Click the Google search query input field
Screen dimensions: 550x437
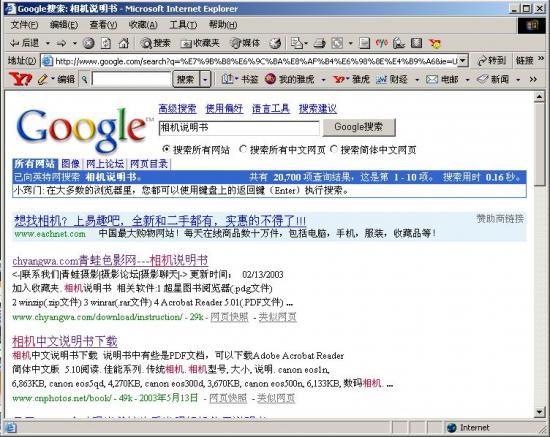(239, 128)
